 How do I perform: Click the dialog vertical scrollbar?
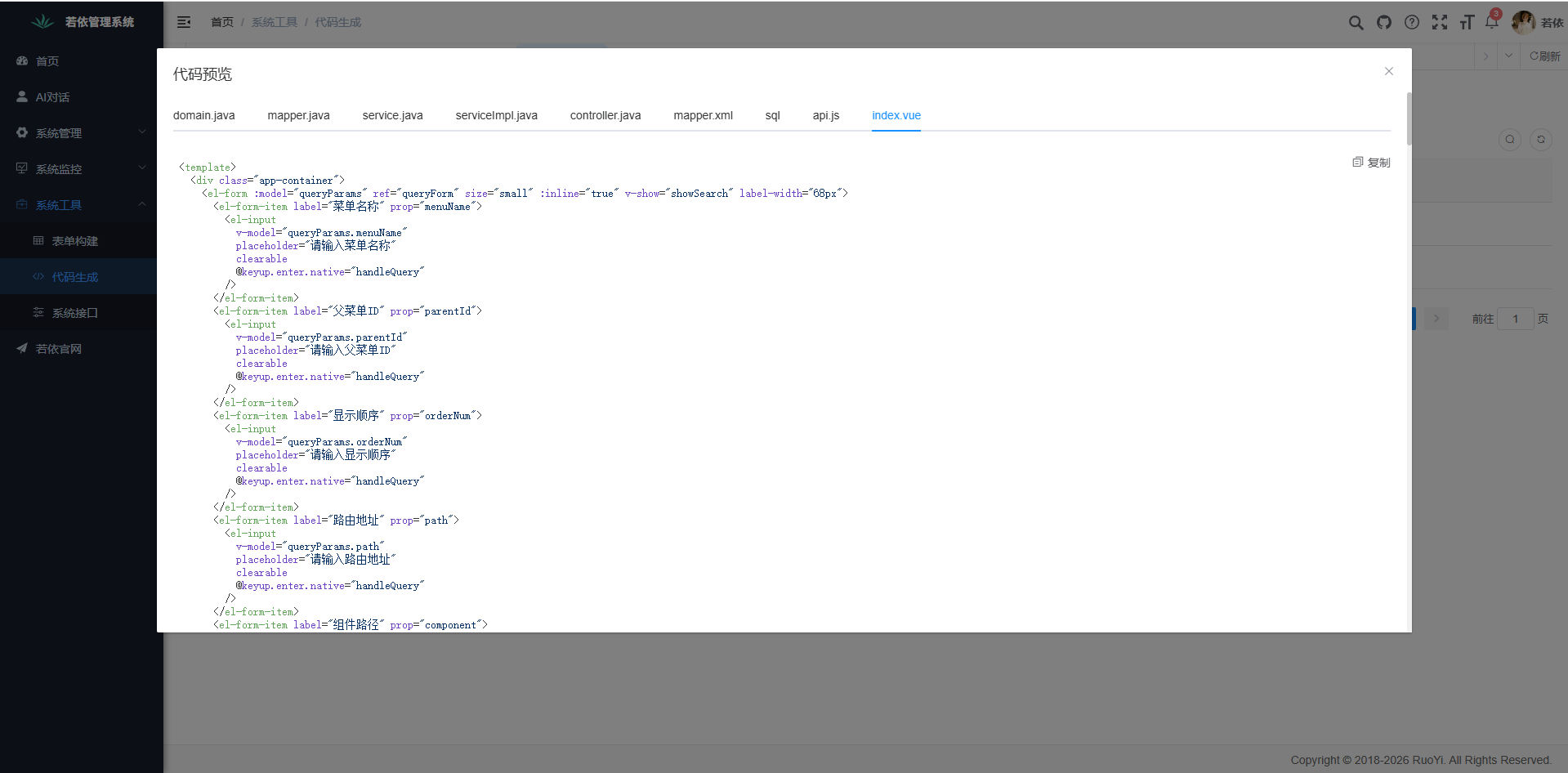pyautogui.click(x=1409, y=119)
